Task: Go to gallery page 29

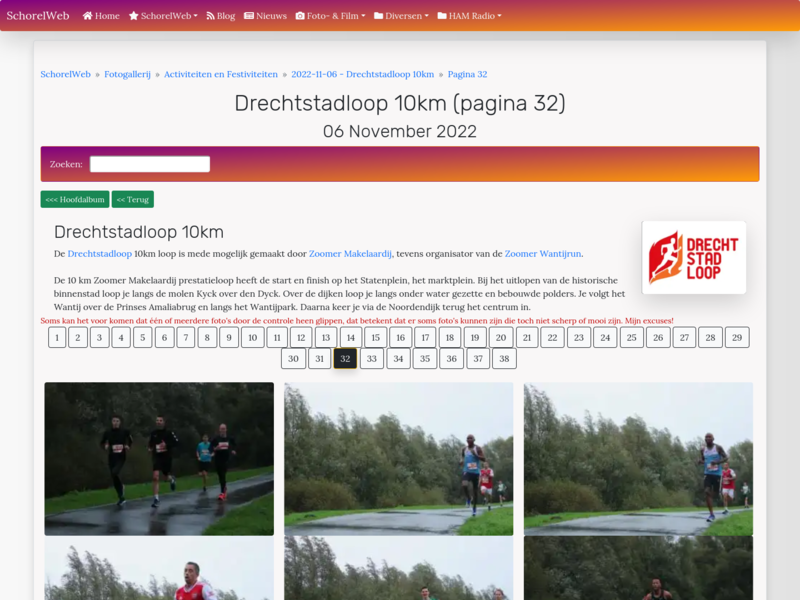Action: click(x=737, y=337)
